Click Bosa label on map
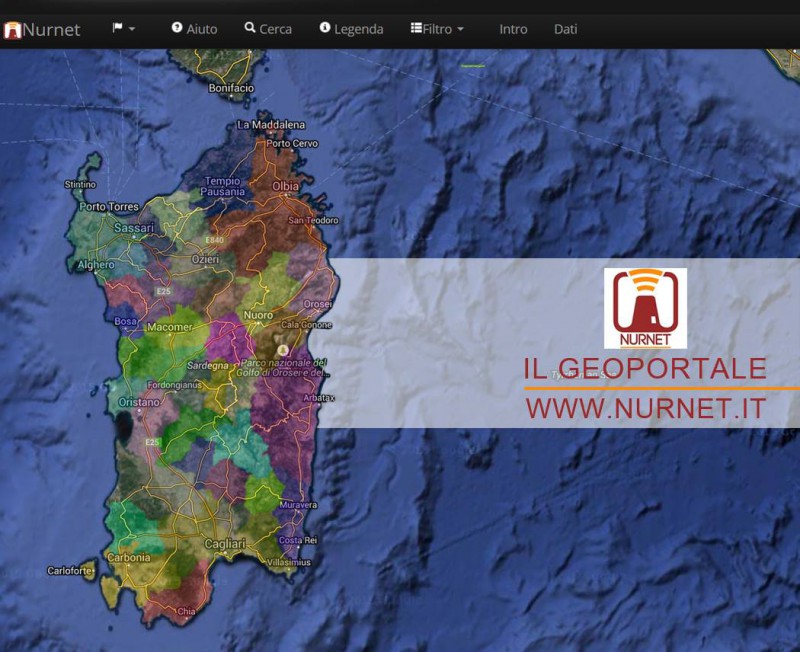Viewport: 800px width, 652px height. (126, 321)
